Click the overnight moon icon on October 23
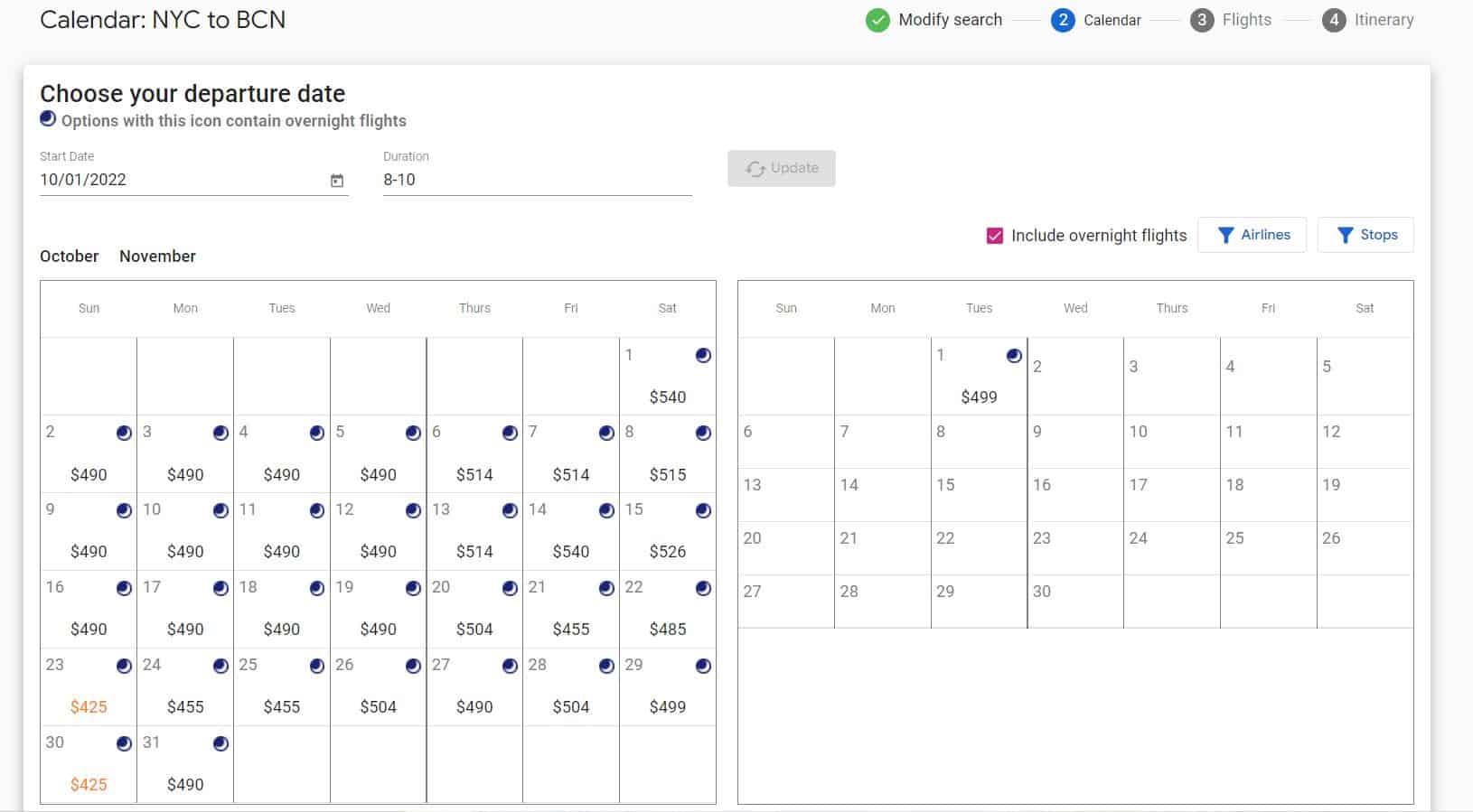Screen dimensions: 1473x812 coord(124,666)
